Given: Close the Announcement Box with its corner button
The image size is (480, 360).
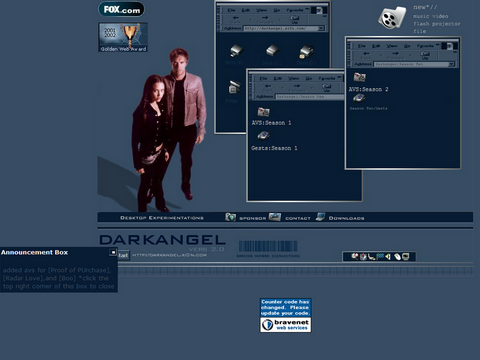Looking at the screenshot, I should [113, 252].
